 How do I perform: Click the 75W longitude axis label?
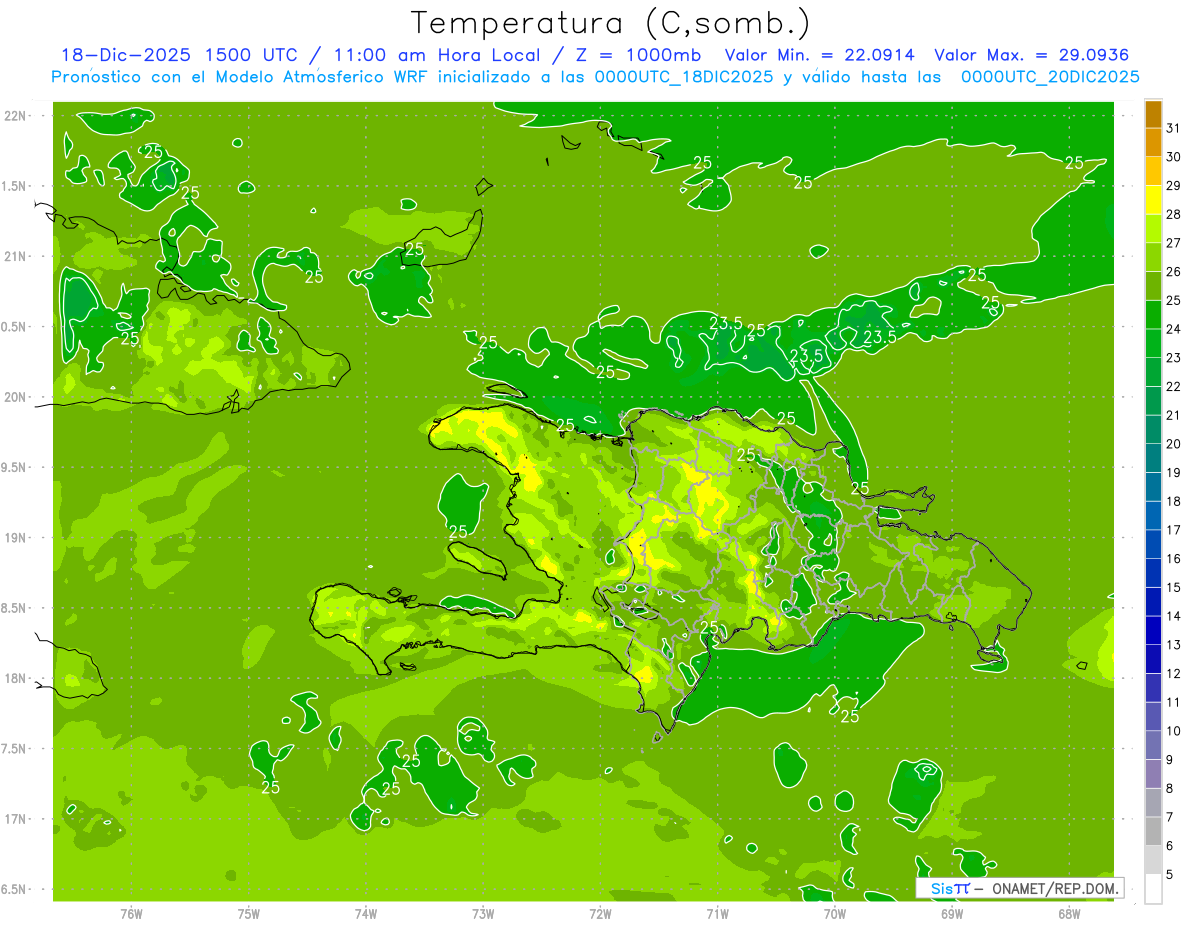click(x=249, y=913)
